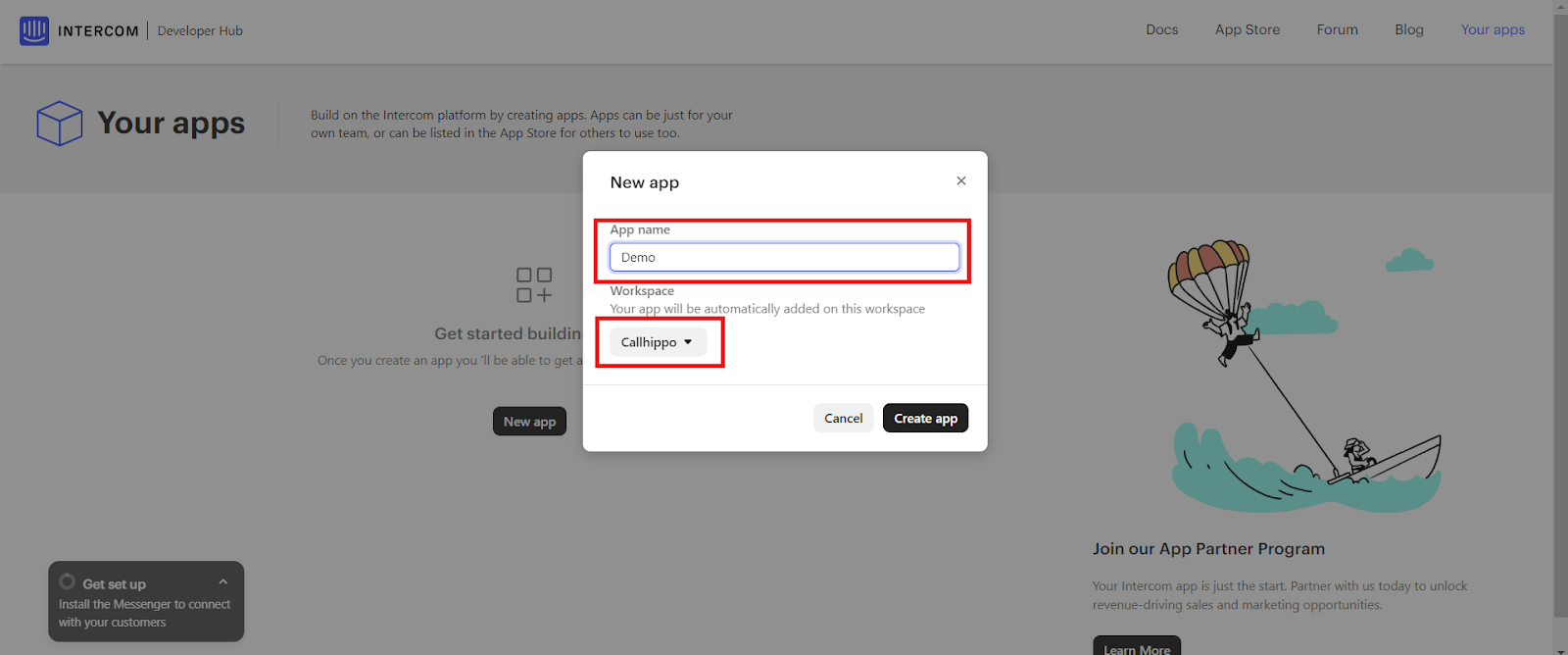
Task: Click the Install the Messenger text
Action: coord(144,613)
